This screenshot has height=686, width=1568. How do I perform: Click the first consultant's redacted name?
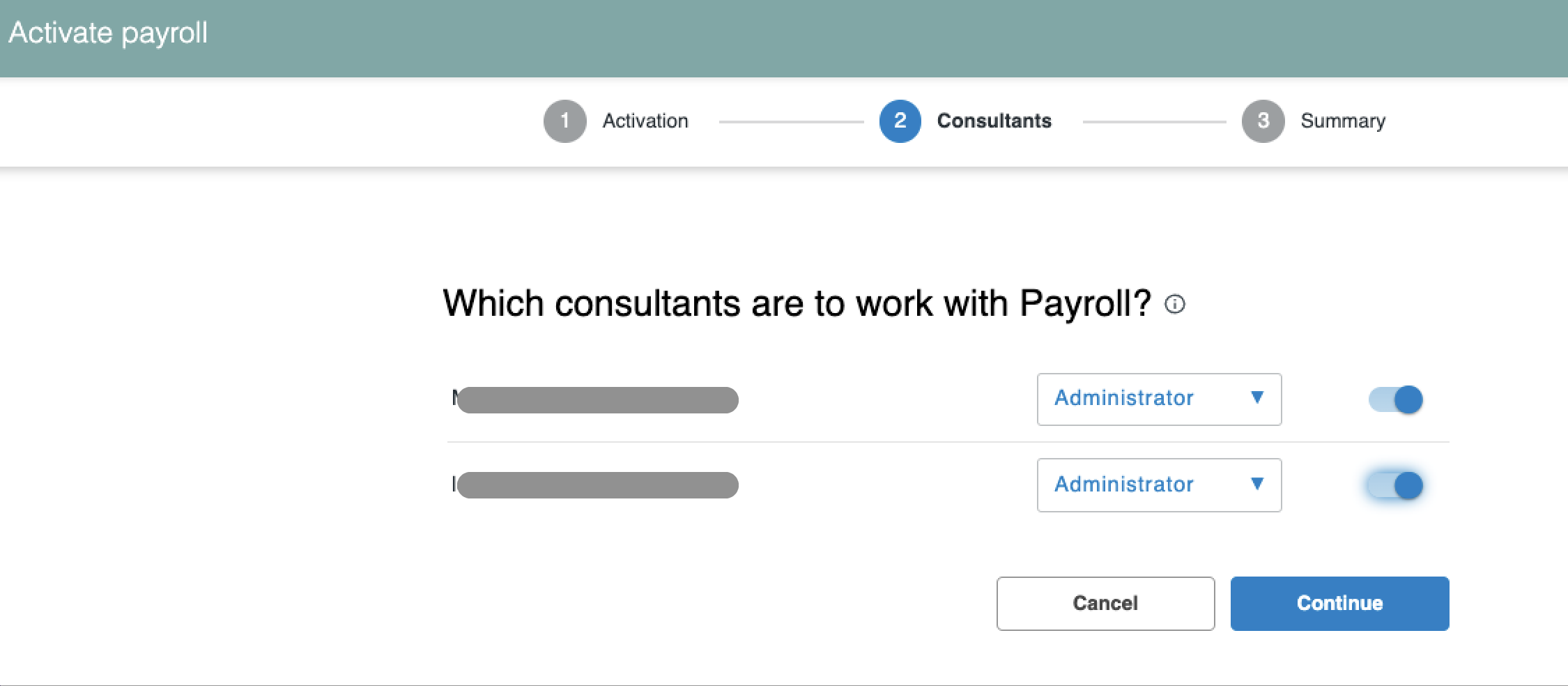tap(597, 400)
